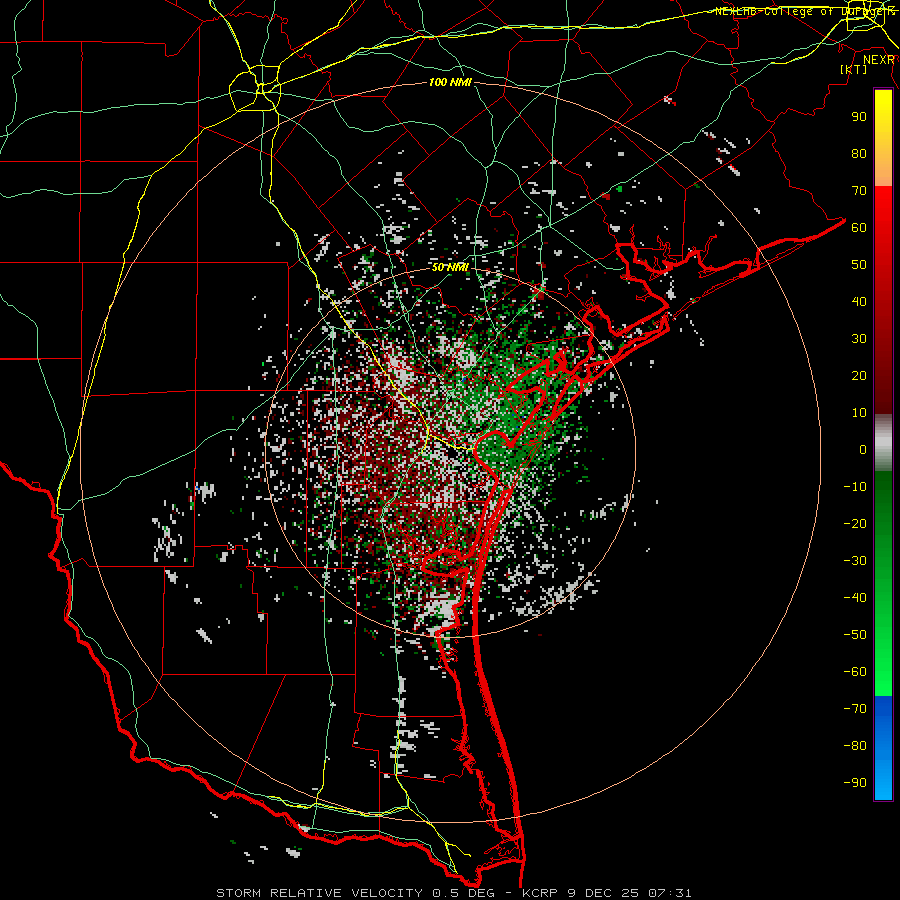Select the "90" value on velocity scale

click(x=859, y=117)
